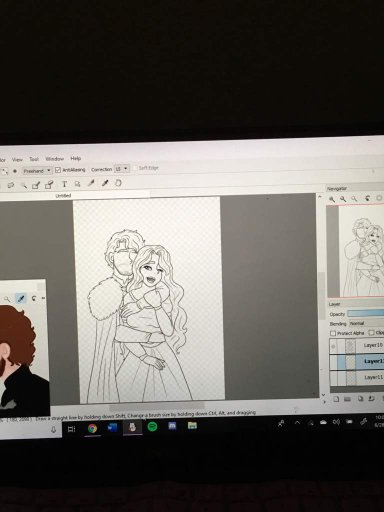This screenshot has width=384, height=512.
Task: Open the Window menu
Action: click(x=55, y=159)
